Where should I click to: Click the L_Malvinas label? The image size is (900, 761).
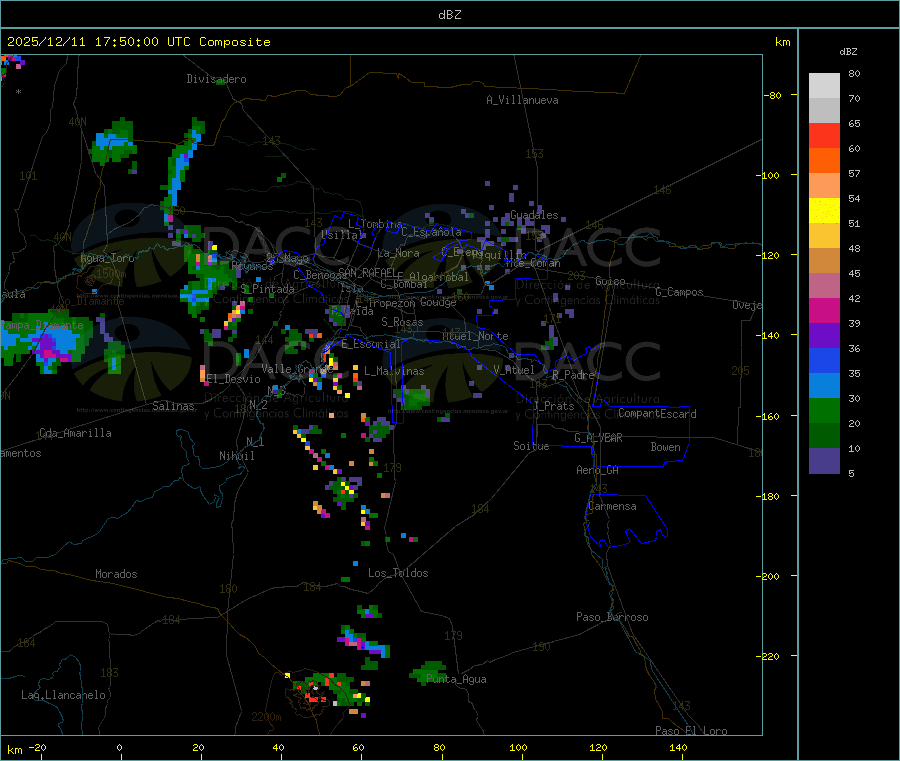click(394, 371)
